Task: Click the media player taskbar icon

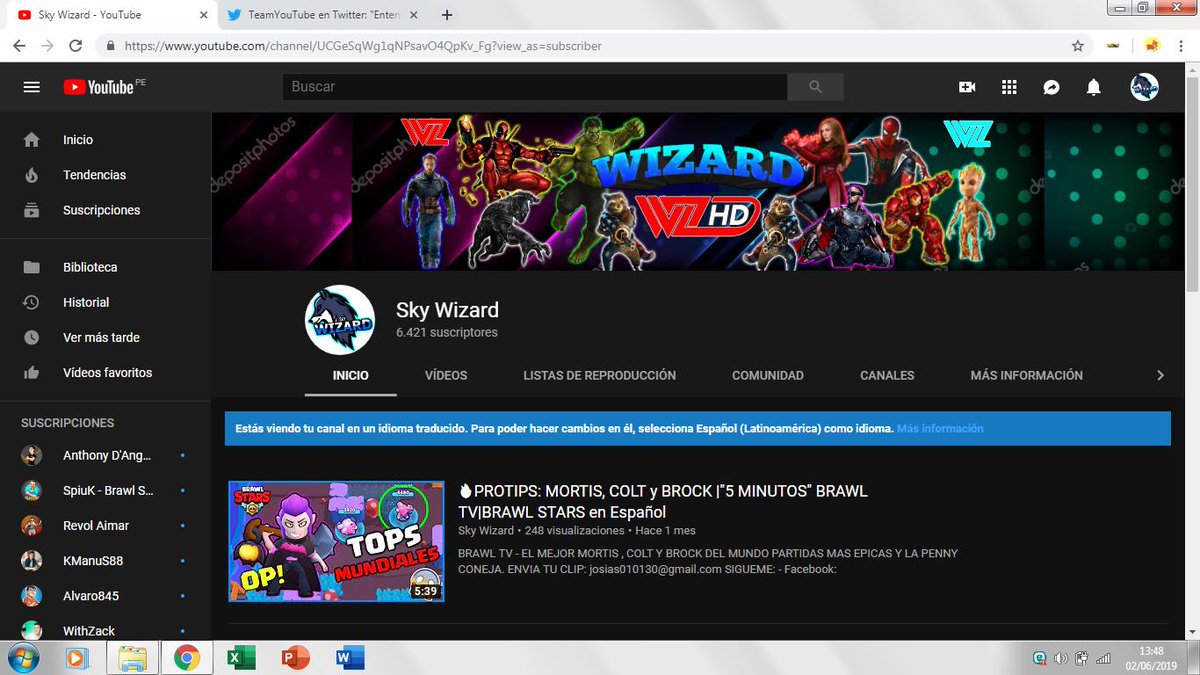Action: [76, 658]
